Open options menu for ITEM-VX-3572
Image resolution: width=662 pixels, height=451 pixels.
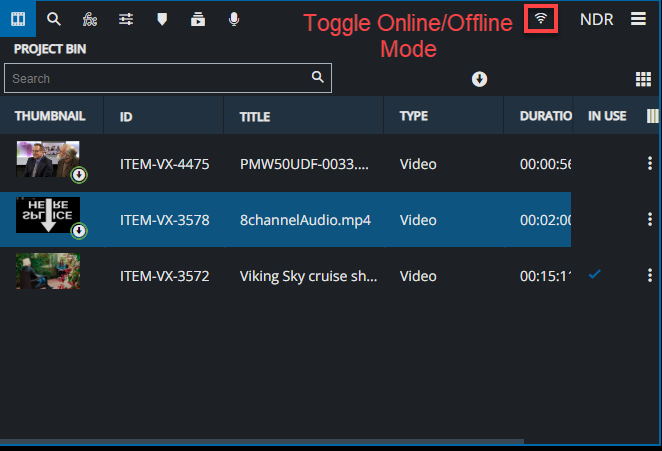[650, 275]
